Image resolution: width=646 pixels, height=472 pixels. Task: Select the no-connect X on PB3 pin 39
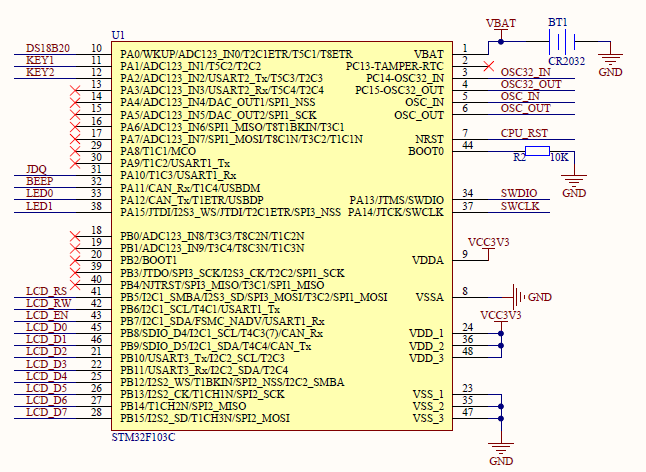[75, 273]
